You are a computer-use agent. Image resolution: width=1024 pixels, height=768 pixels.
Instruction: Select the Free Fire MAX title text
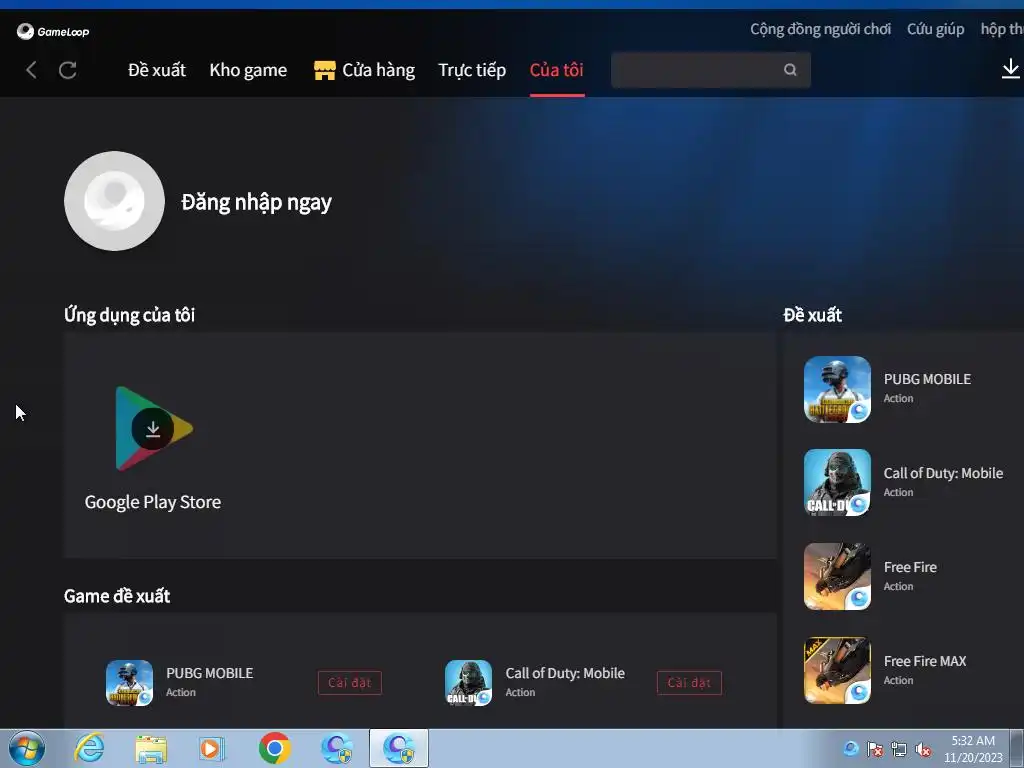click(x=925, y=661)
